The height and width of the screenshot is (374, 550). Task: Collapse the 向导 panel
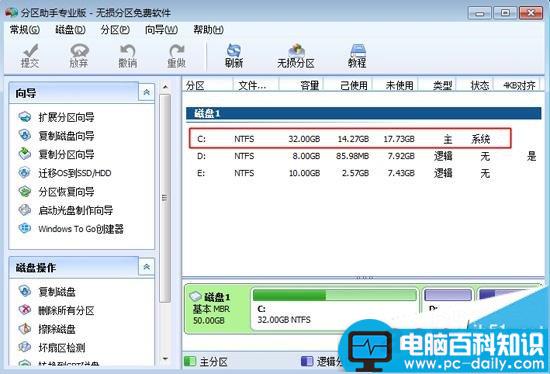pyautogui.click(x=147, y=92)
